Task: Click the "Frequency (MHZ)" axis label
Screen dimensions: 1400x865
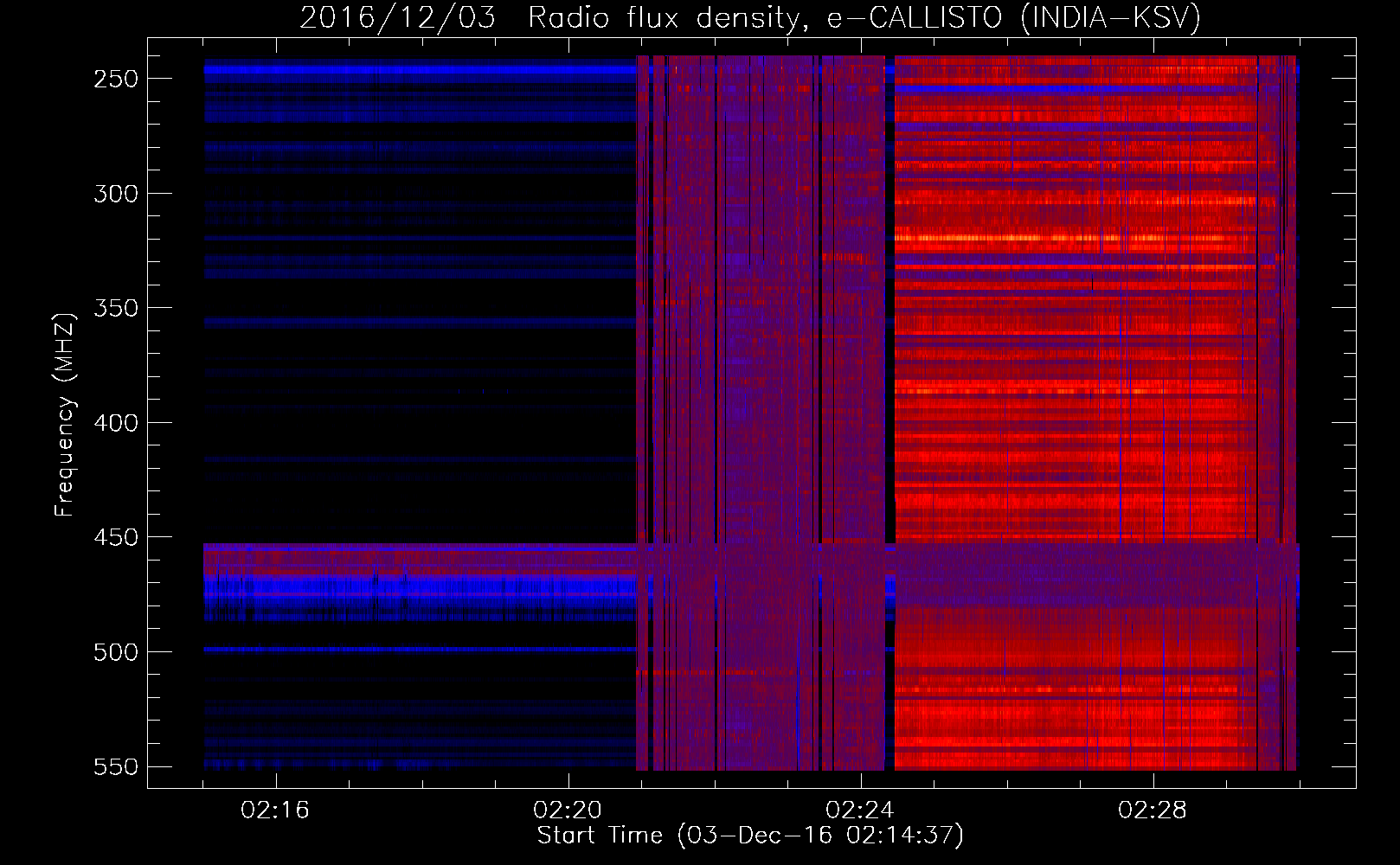Action: click(65, 414)
